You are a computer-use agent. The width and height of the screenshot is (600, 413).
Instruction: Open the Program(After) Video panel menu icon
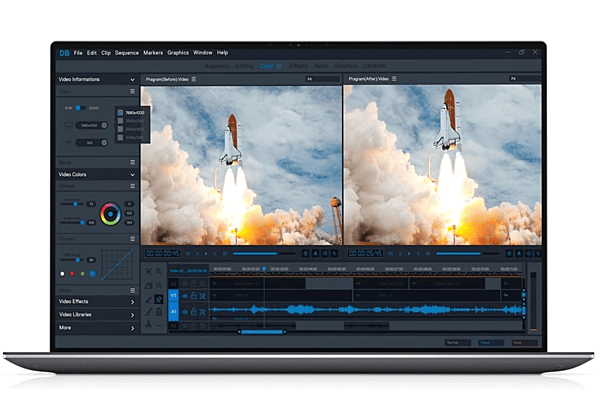click(393, 78)
